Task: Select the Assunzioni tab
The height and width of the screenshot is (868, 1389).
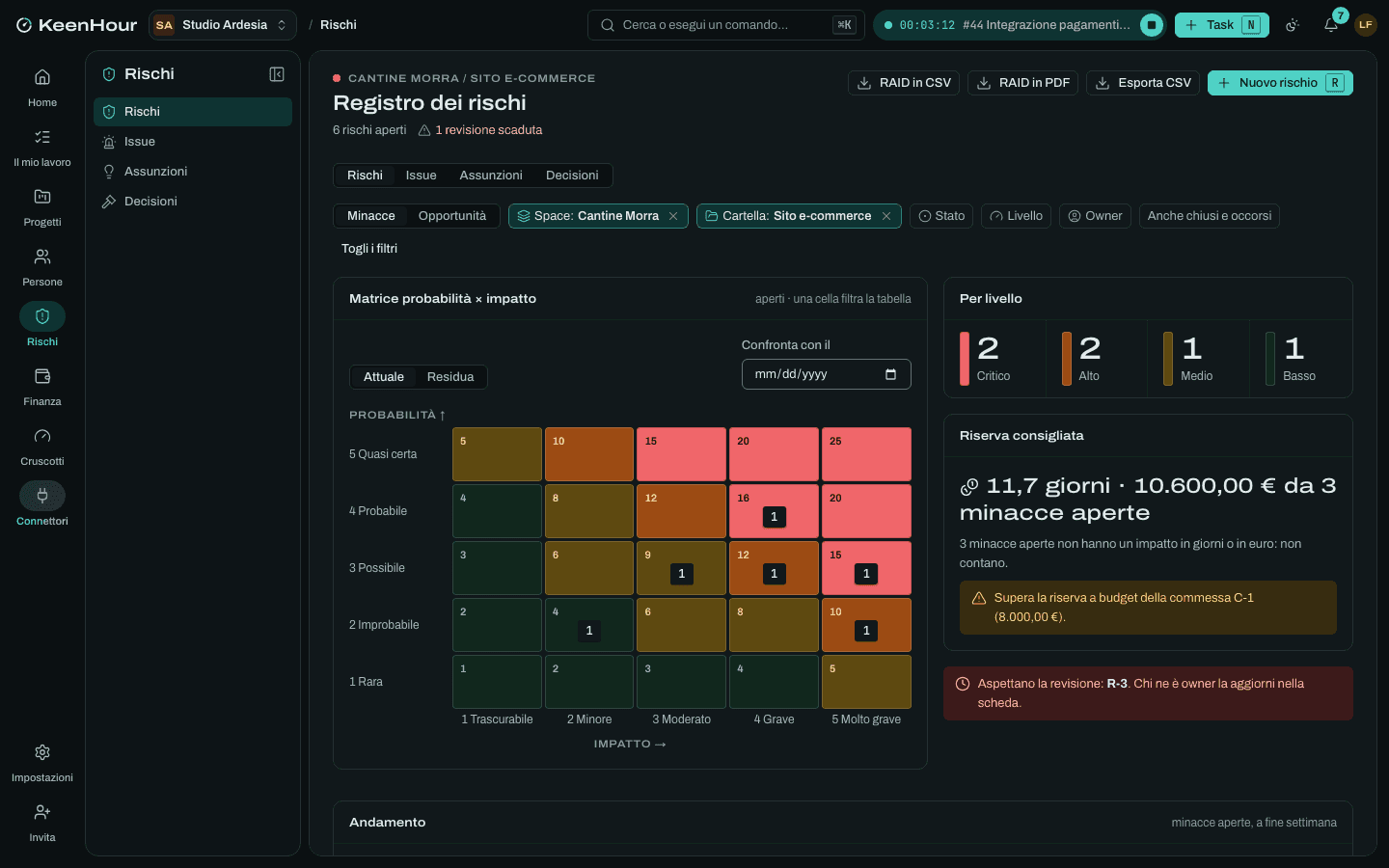Action: [491, 176]
